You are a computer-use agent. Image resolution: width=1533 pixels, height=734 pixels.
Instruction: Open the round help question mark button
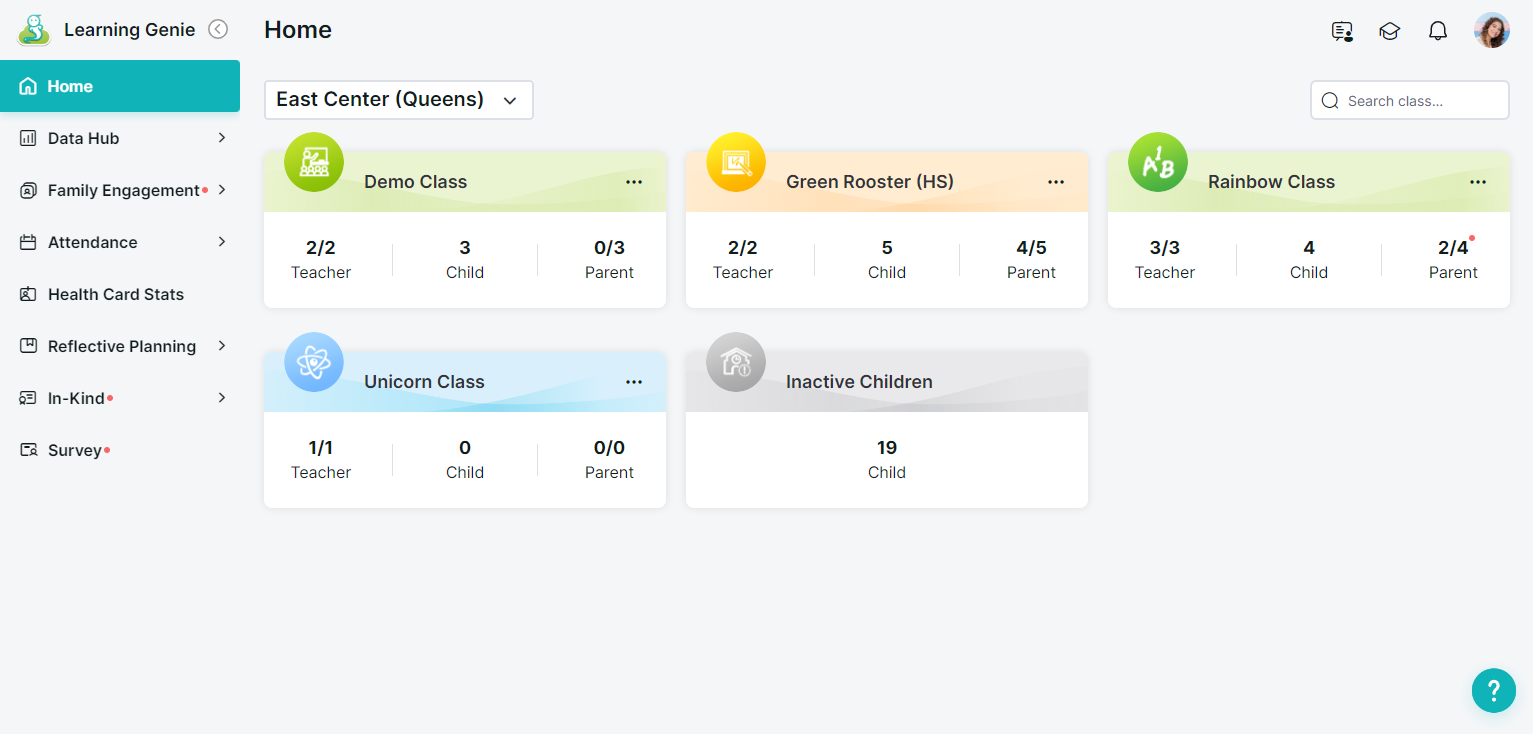coord(1493,690)
